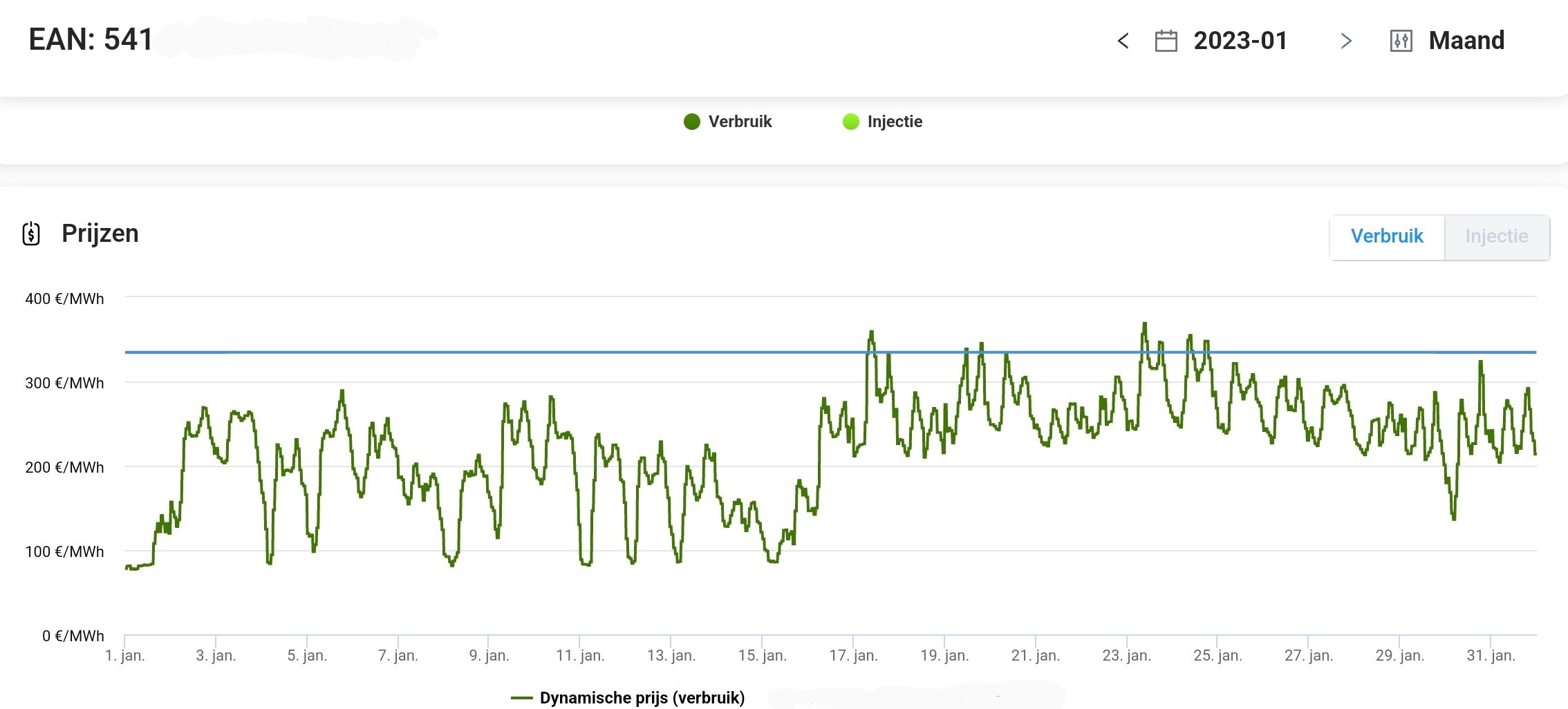Click the dark green Verbruik legend dot
Screen dimensions: 1568x709
pyautogui.click(x=691, y=122)
